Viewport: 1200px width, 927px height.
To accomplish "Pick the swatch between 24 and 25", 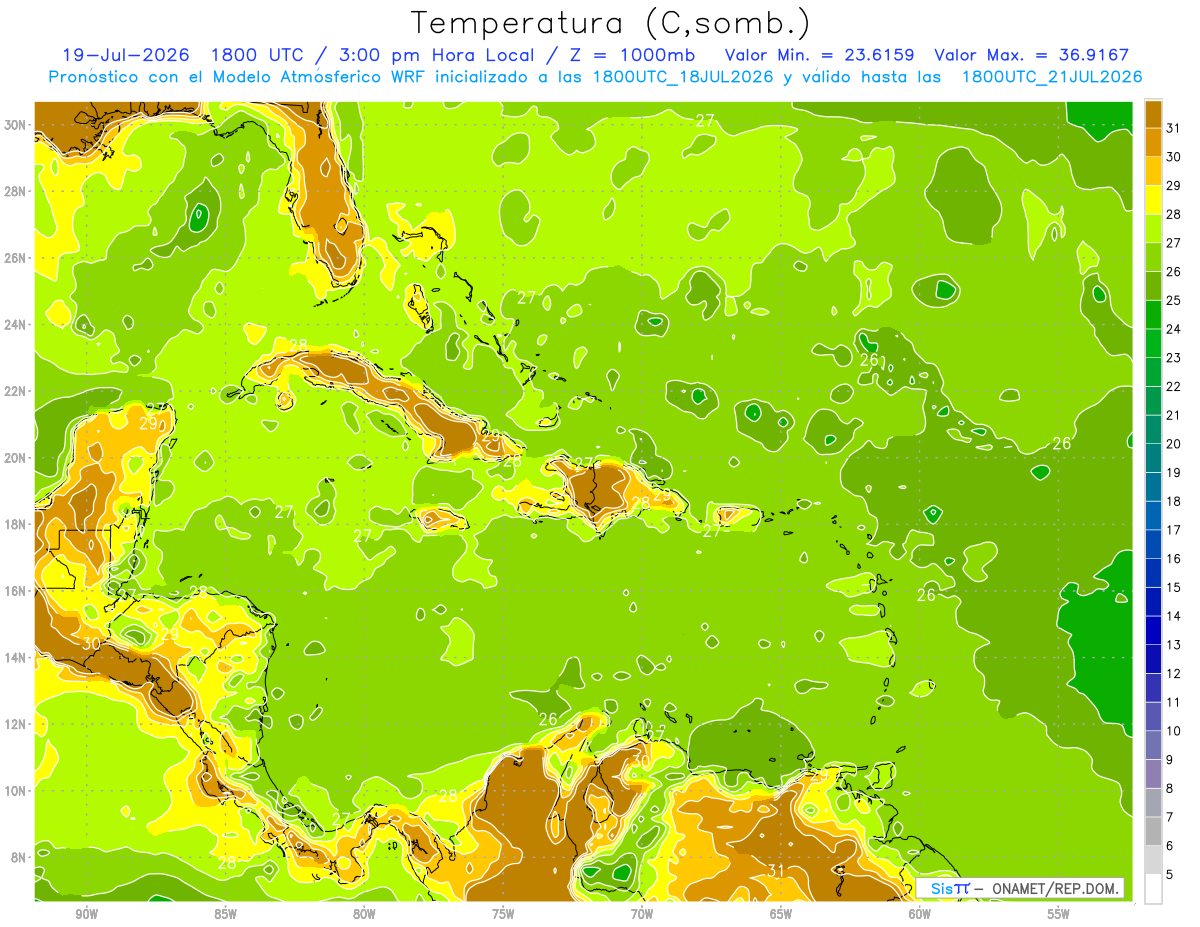I will pos(1153,314).
